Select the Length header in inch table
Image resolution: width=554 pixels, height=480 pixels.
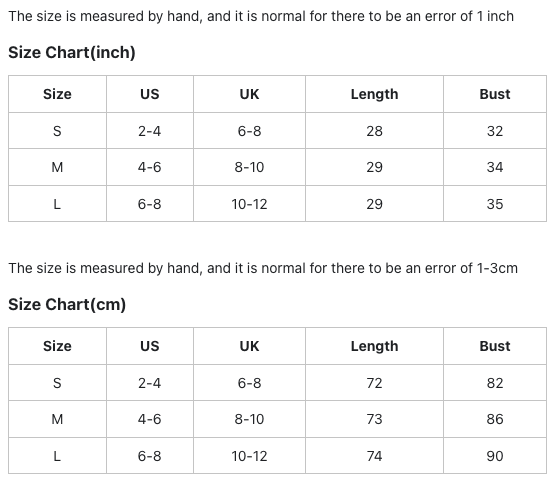click(x=375, y=94)
